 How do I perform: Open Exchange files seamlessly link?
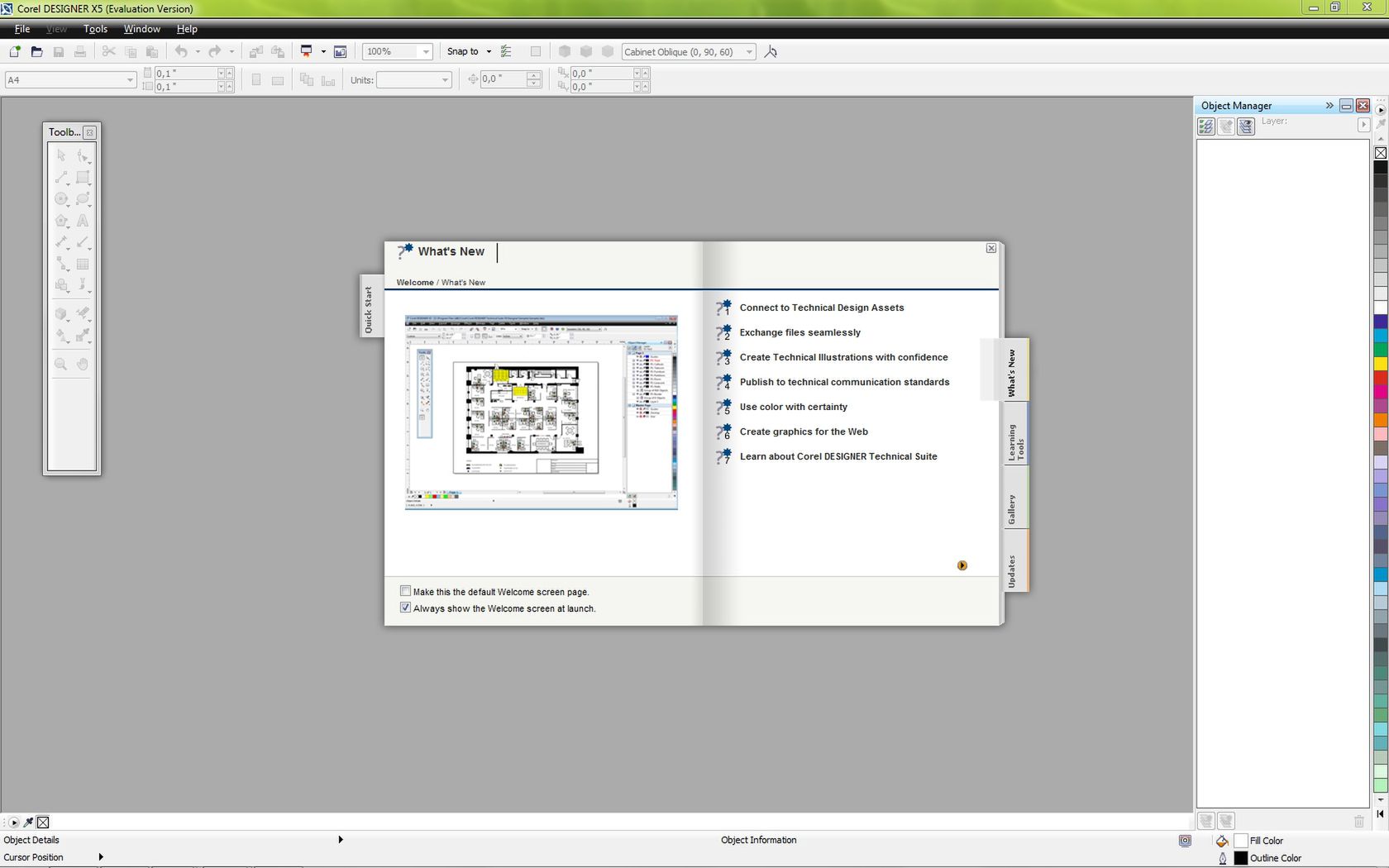coord(800,332)
